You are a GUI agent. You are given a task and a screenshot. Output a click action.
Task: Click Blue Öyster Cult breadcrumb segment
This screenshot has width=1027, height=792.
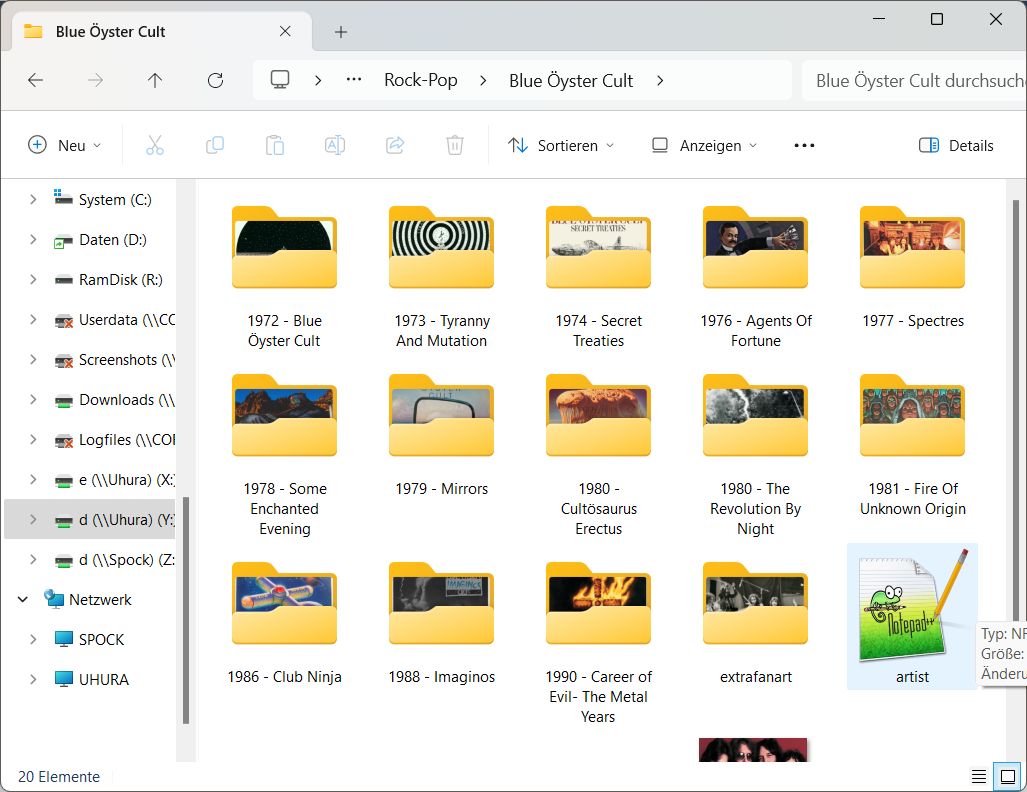[x=571, y=81]
